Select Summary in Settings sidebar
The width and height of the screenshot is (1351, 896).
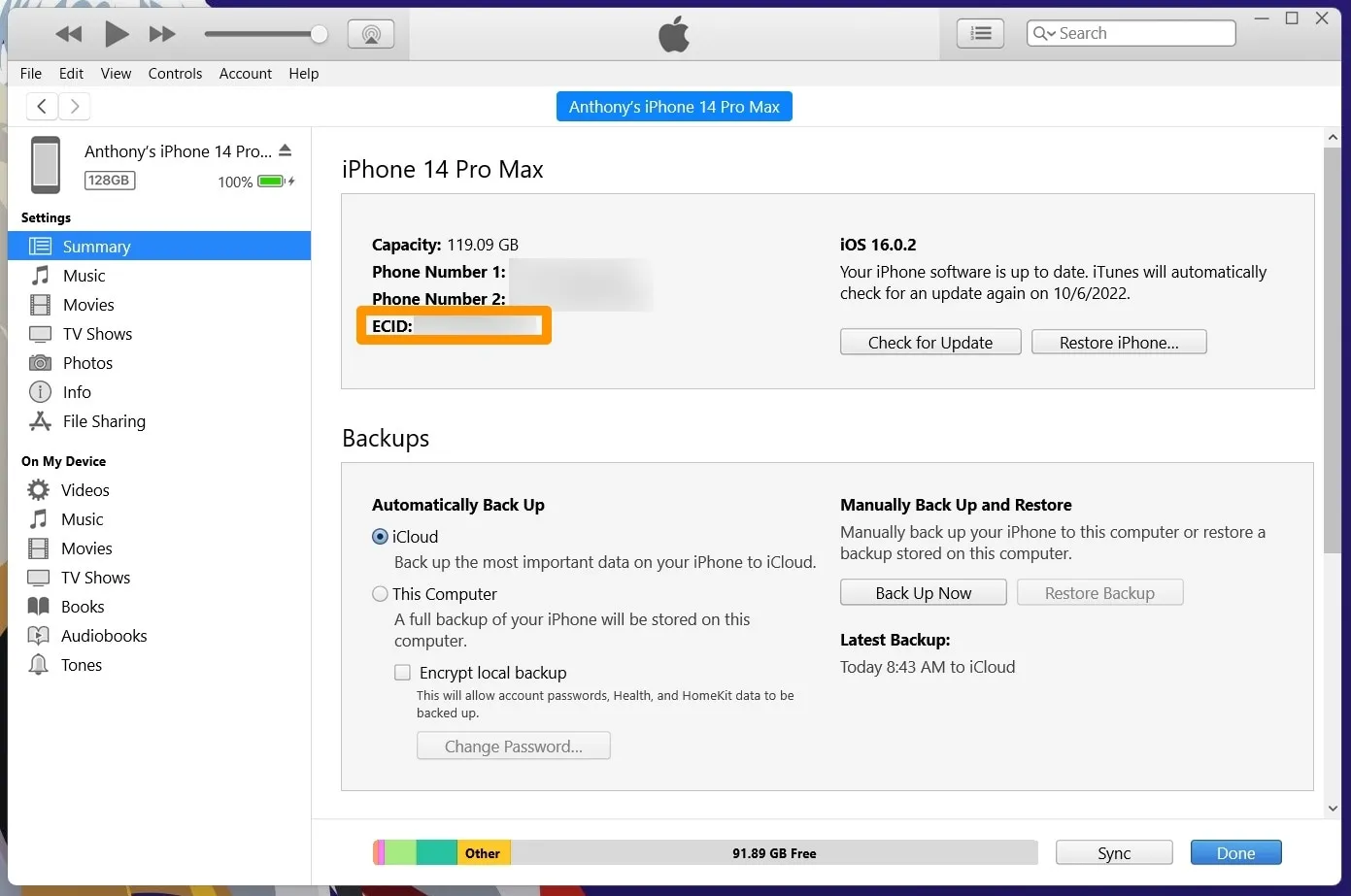pyautogui.click(x=159, y=247)
